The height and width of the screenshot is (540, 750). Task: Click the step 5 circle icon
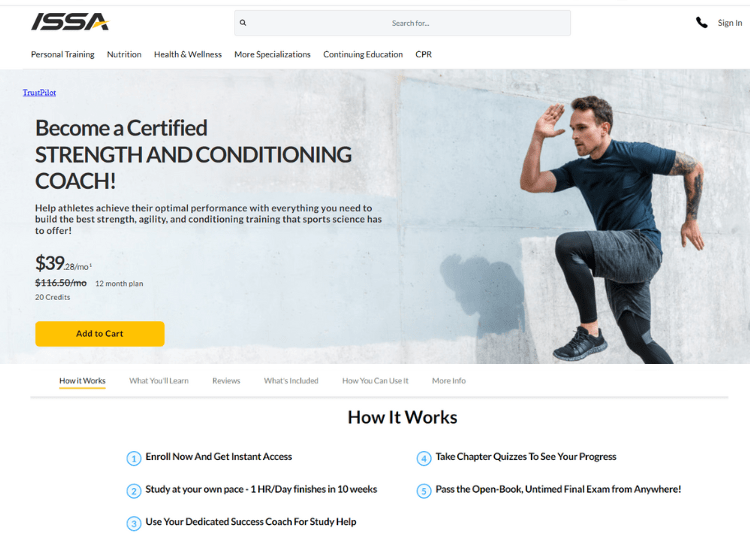(x=424, y=491)
